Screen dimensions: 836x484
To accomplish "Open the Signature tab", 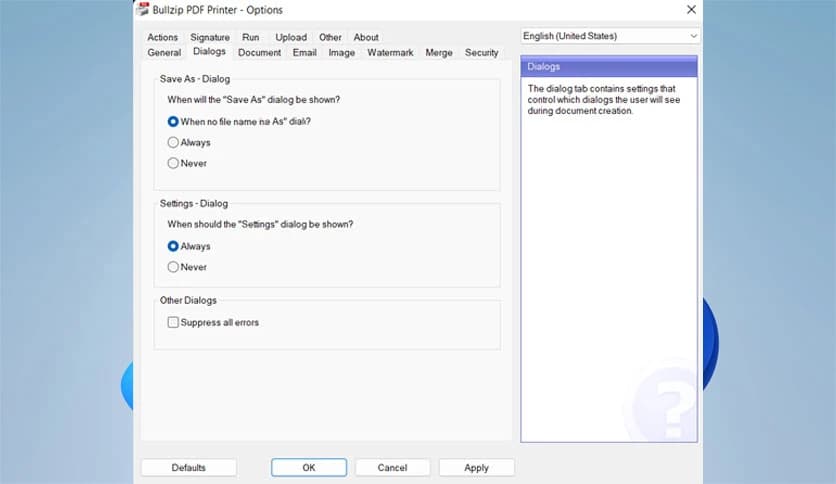I will (x=210, y=37).
